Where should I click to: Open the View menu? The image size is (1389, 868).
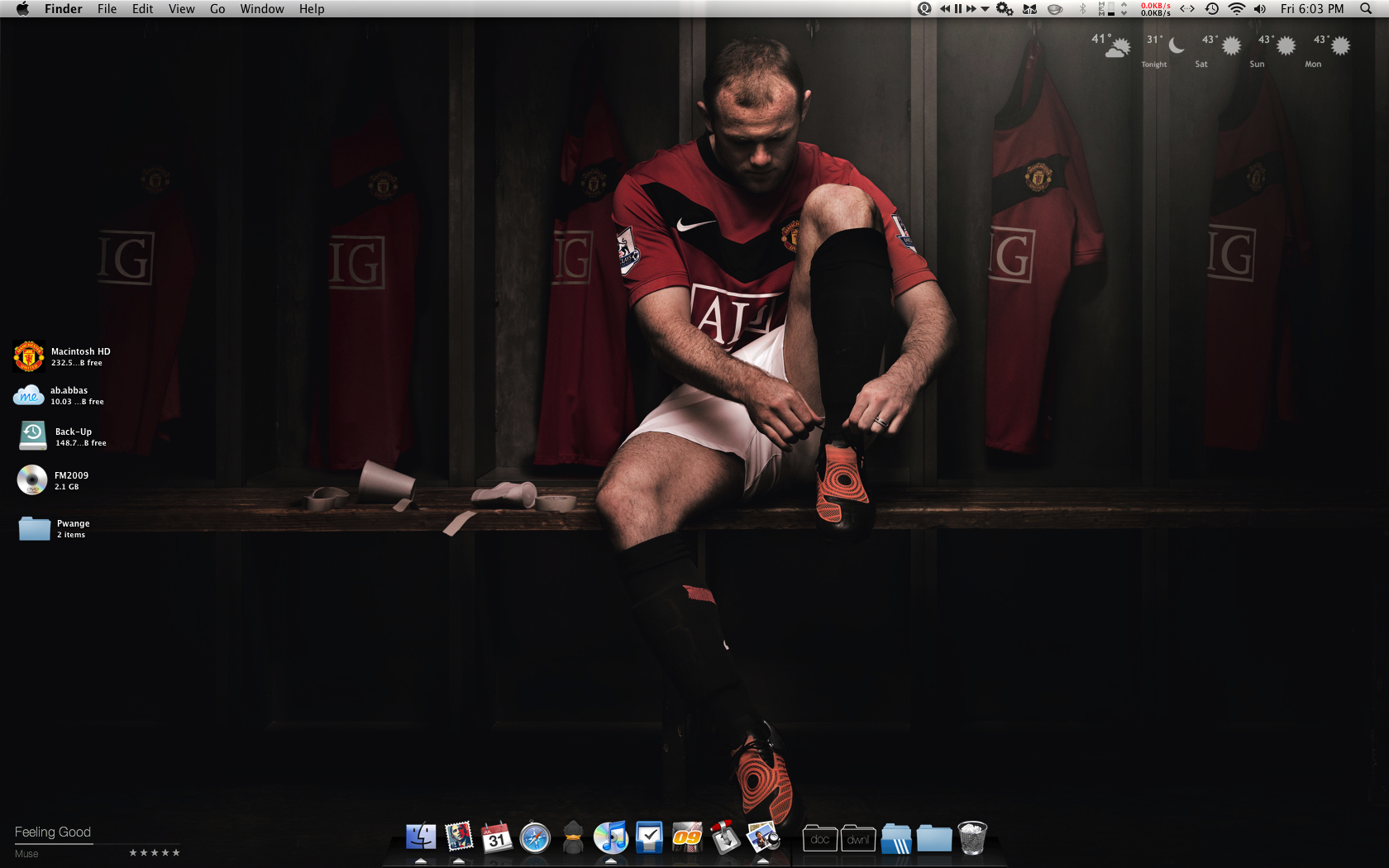pyautogui.click(x=182, y=9)
